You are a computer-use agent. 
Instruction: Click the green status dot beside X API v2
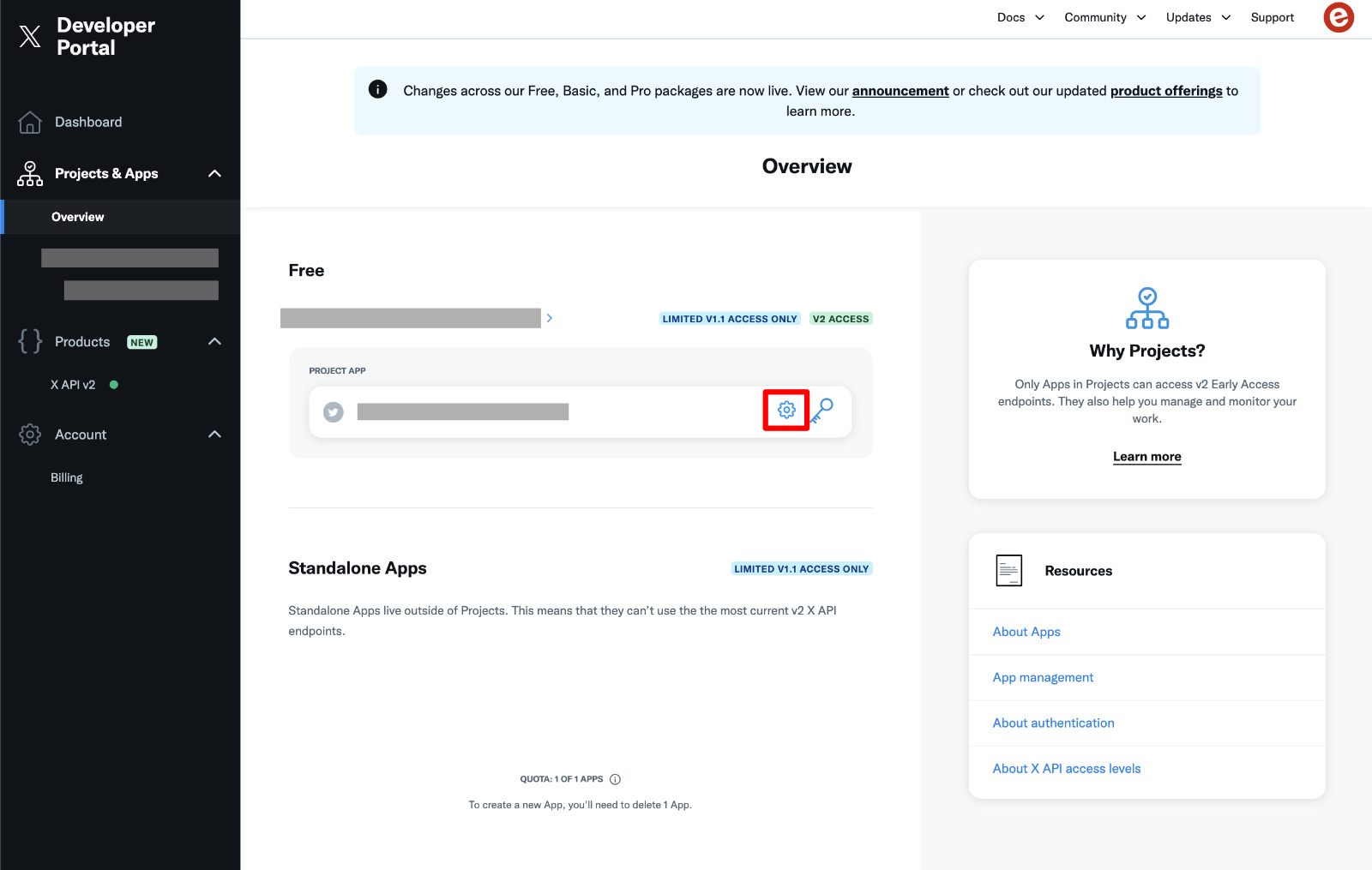point(114,385)
